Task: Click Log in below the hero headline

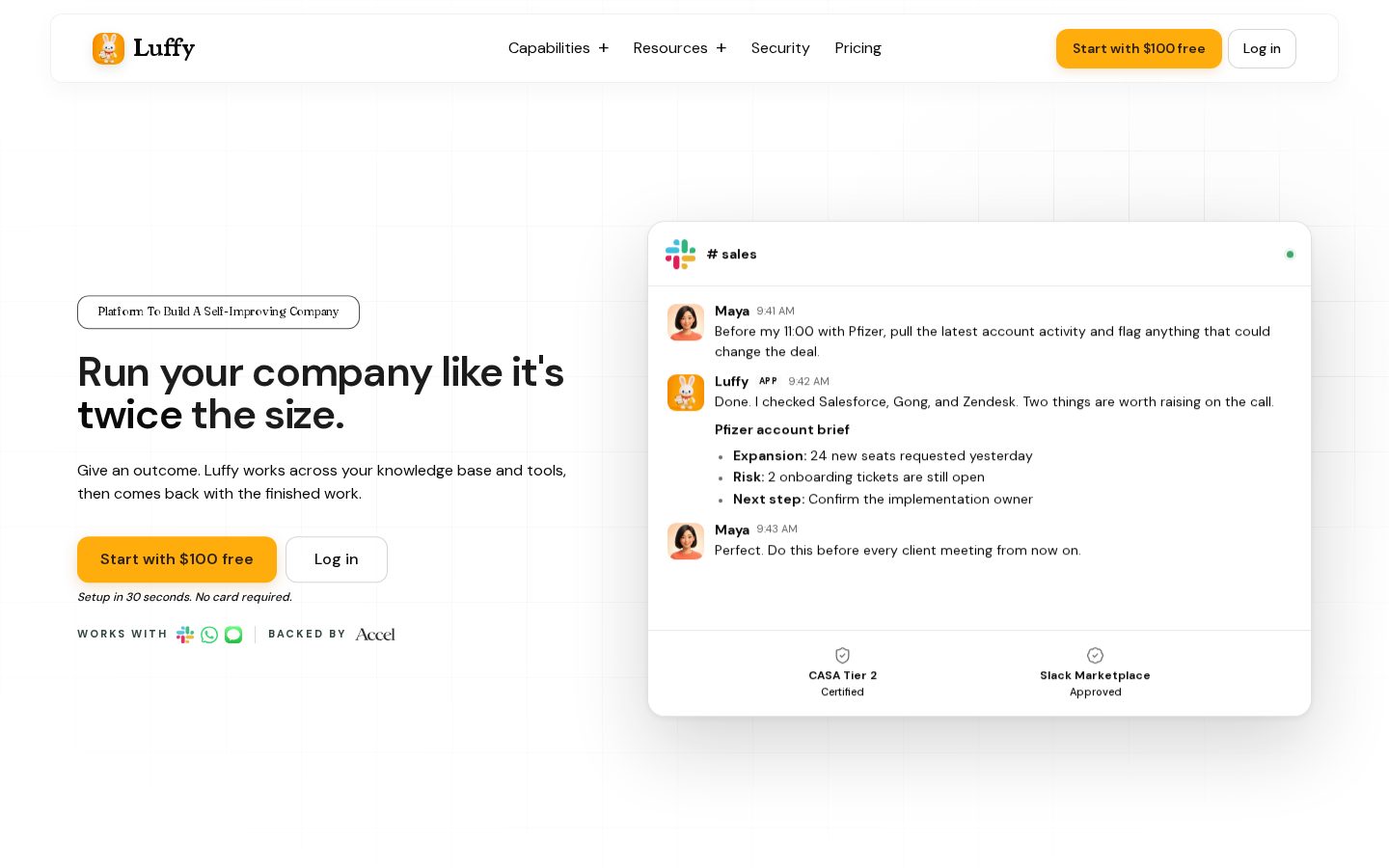Action: pyautogui.click(x=337, y=559)
